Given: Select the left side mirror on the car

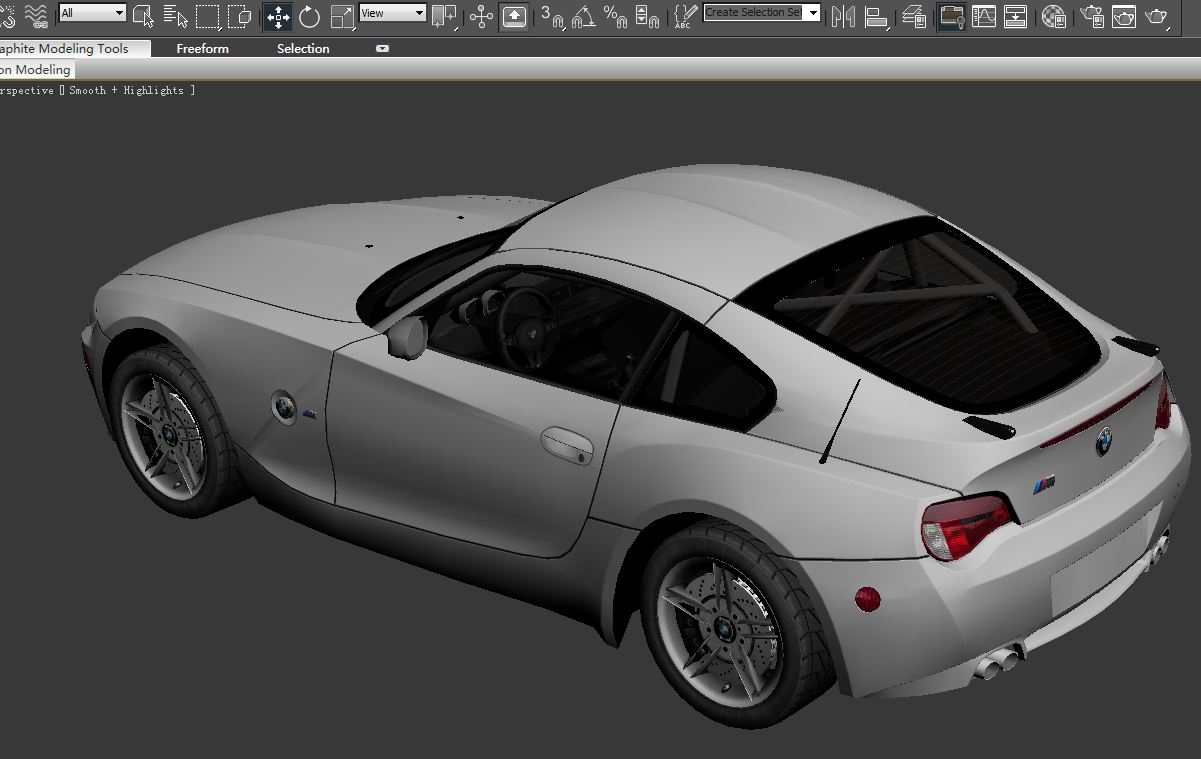Looking at the screenshot, I should [x=407, y=337].
